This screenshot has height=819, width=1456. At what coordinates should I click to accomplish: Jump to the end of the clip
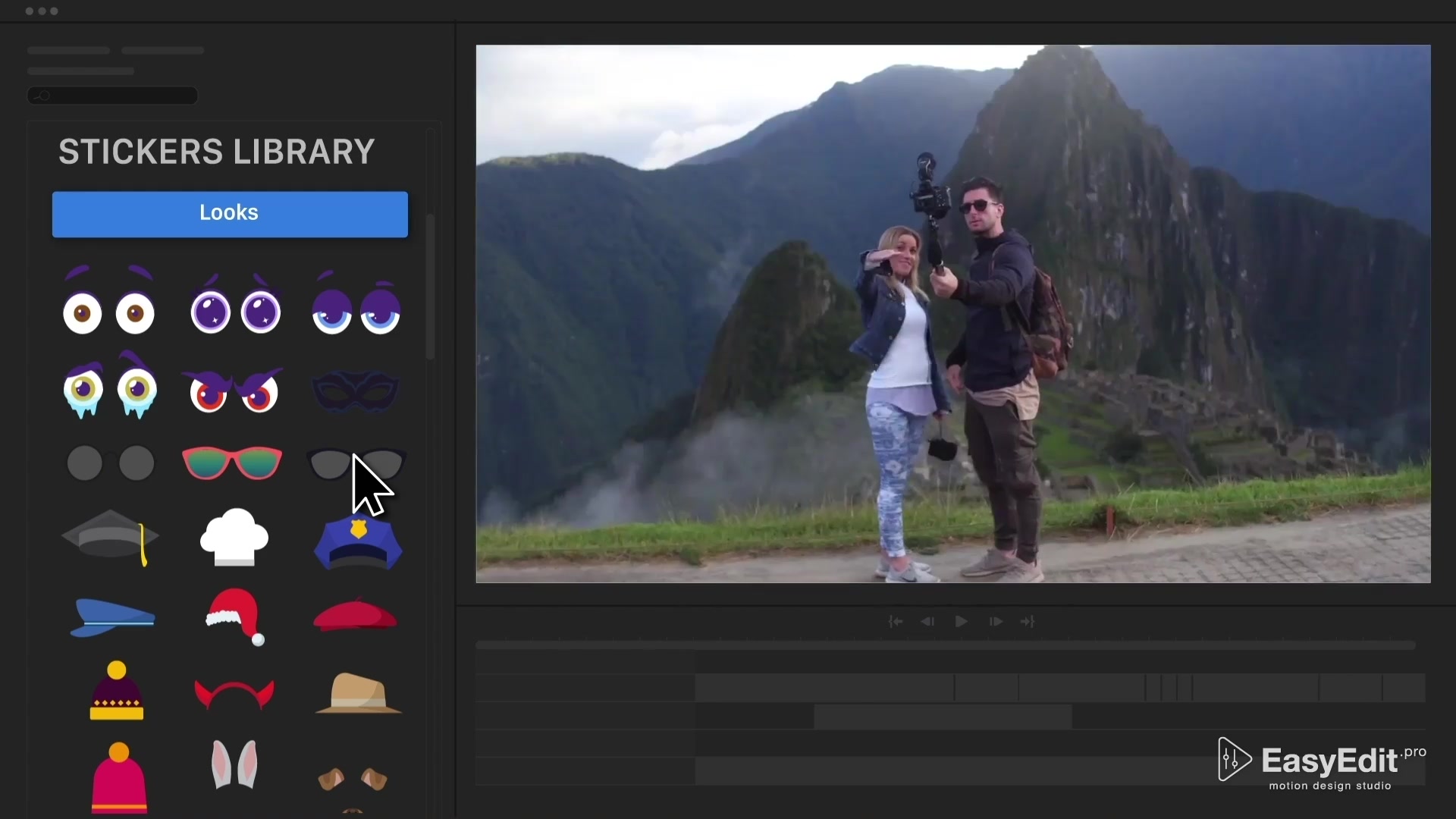tap(1028, 622)
